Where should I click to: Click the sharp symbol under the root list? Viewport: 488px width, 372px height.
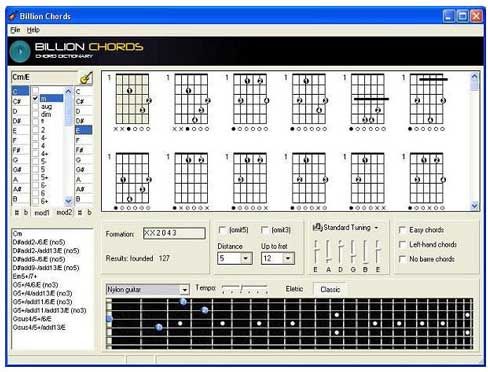(x=16, y=212)
